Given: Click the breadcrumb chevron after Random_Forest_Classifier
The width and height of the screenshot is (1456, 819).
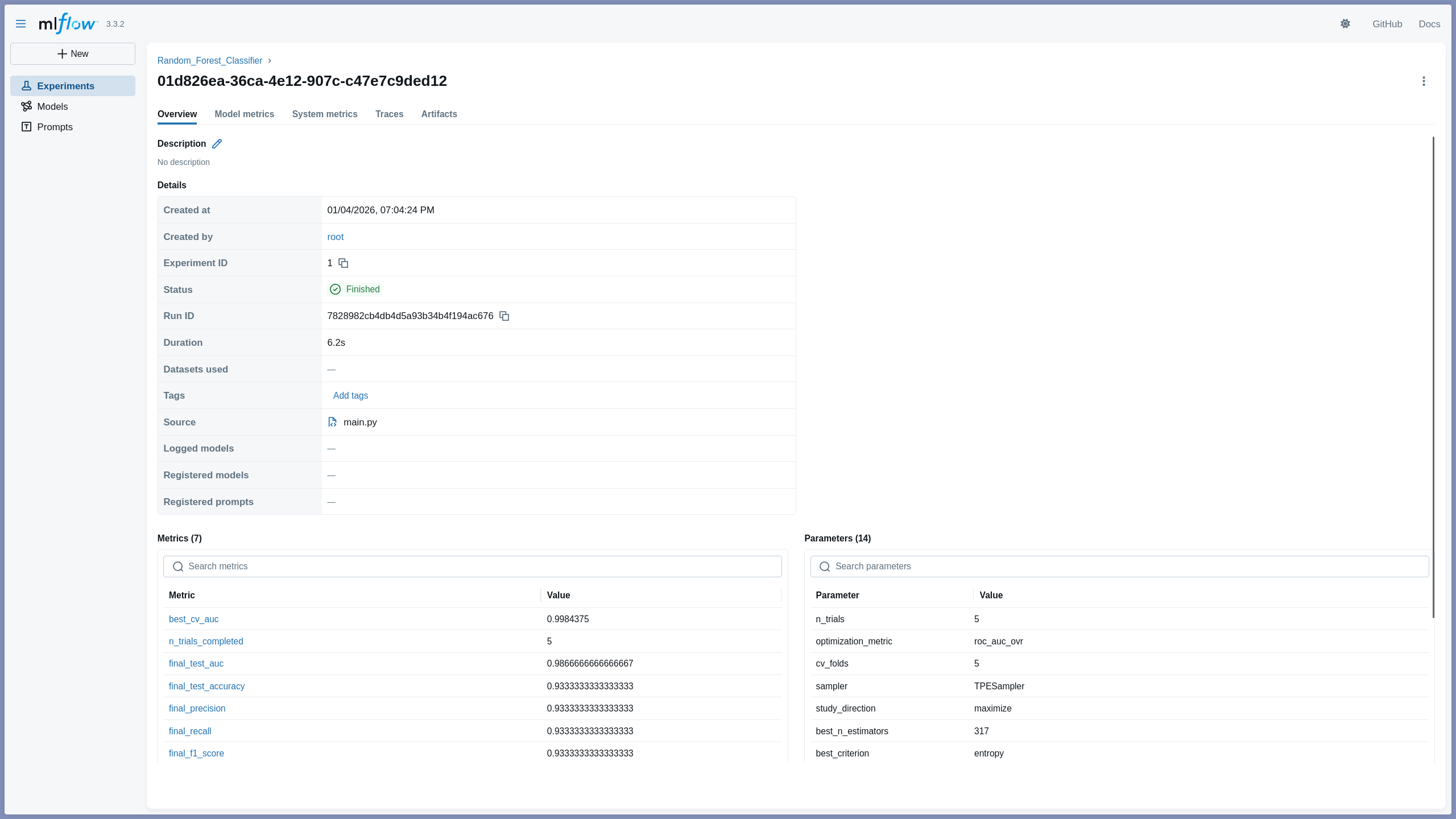Looking at the screenshot, I should click(270, 61).
